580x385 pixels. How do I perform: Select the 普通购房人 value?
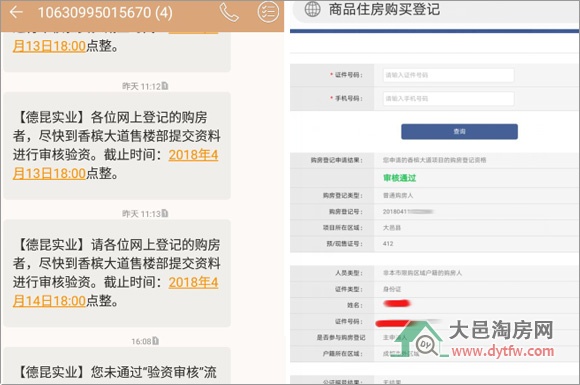click(398, 195)
